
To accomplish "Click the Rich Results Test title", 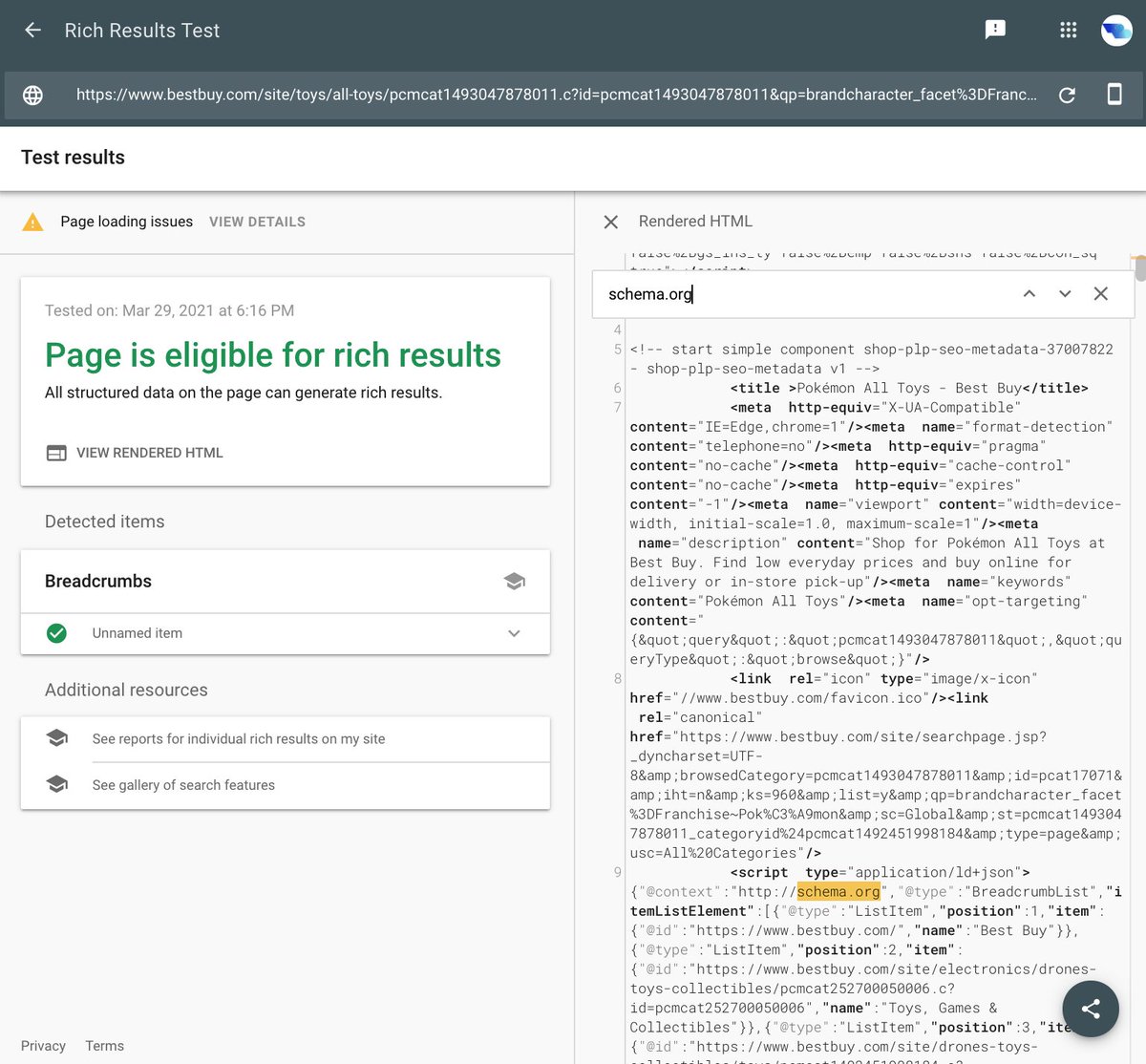I will (142, 31).
